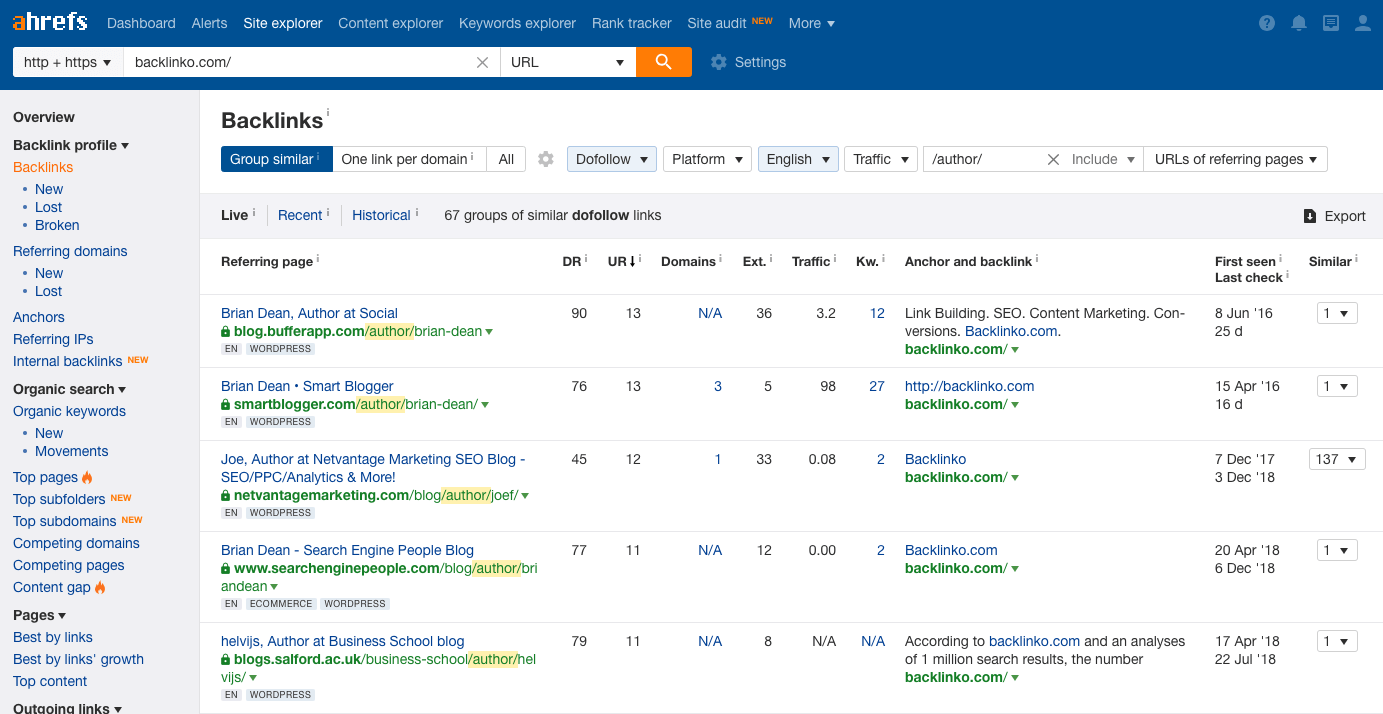Open Rank tracker in top navigation
The image size is (1383, 714).
[631, 23]
